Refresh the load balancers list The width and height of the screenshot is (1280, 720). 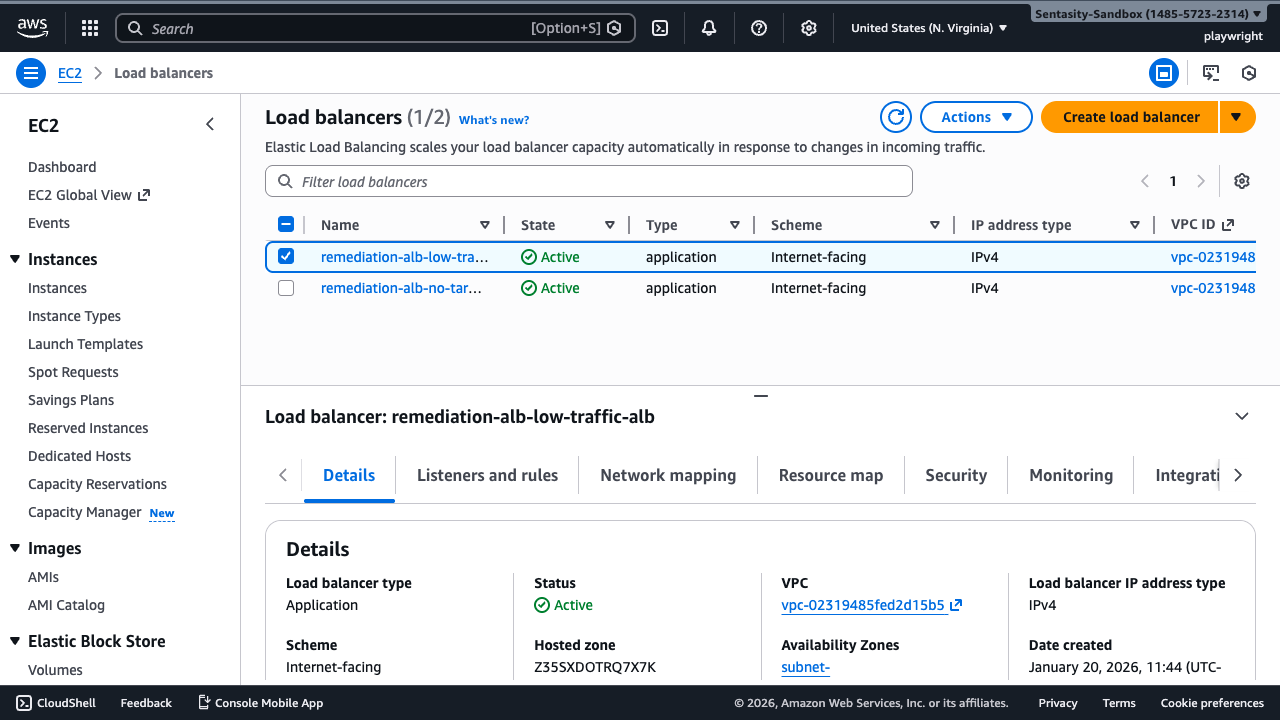coord(896,117)
